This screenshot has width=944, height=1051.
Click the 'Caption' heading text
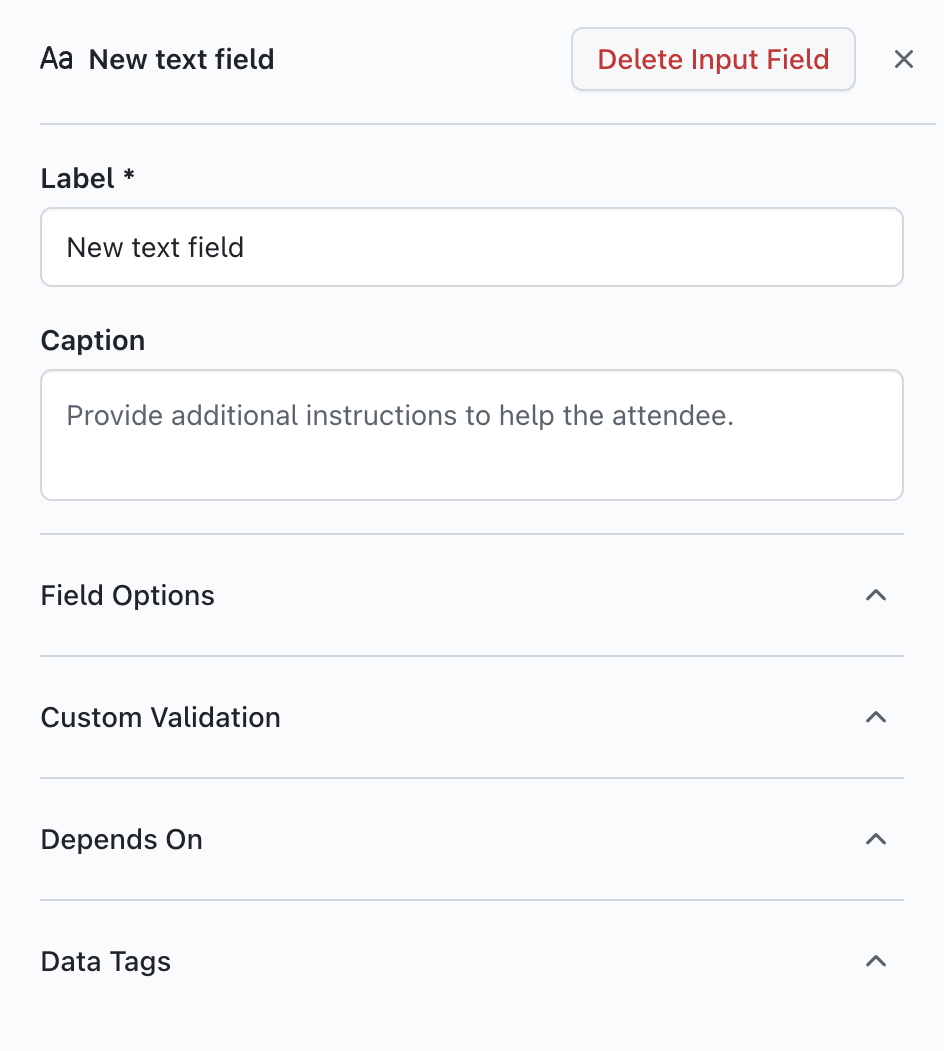pyautogui.click(x=93, y=341)
